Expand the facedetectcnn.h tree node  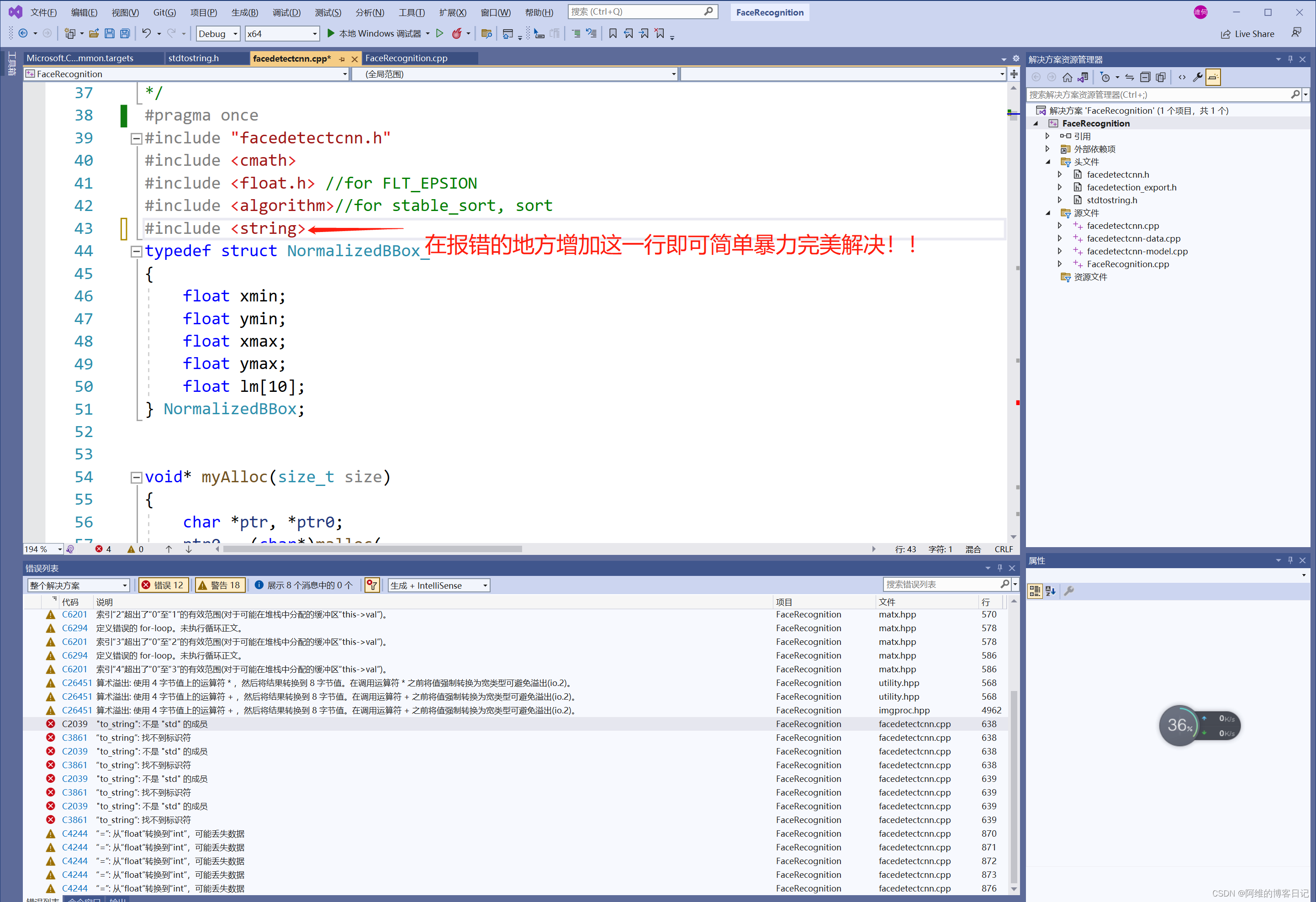[x=1059, y=174]
